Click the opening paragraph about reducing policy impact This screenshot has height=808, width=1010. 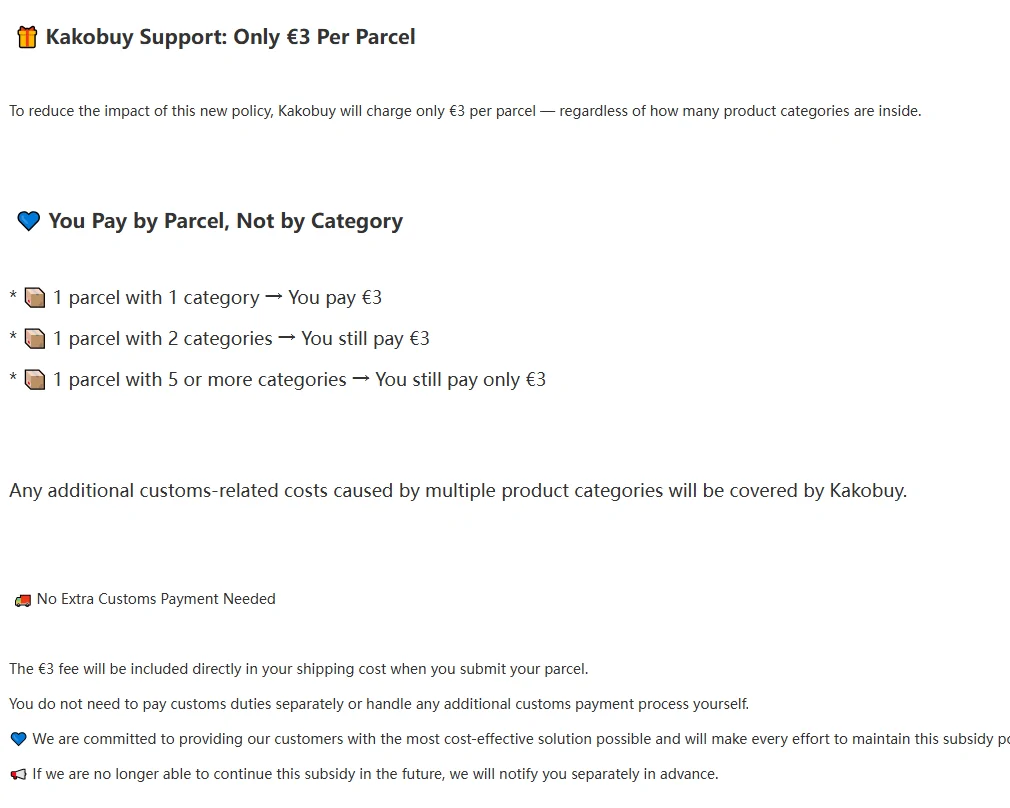pyautogui.click(x=465, y=111)
